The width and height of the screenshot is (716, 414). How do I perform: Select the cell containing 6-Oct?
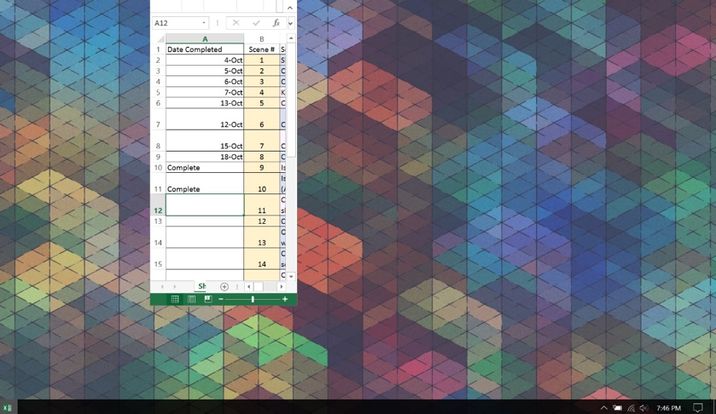pyautogui.click(x=205, y=81)
